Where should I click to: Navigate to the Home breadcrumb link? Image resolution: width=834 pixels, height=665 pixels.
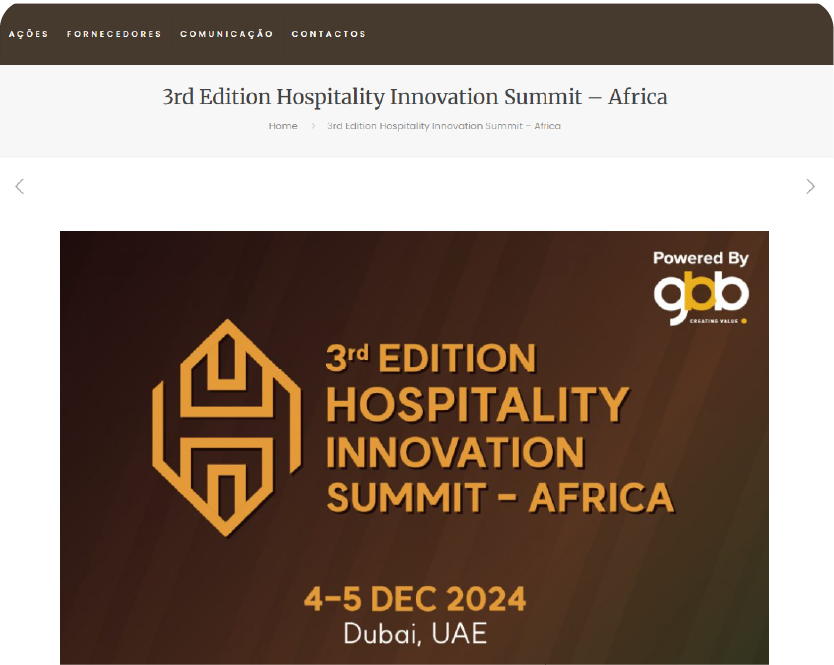283,126
